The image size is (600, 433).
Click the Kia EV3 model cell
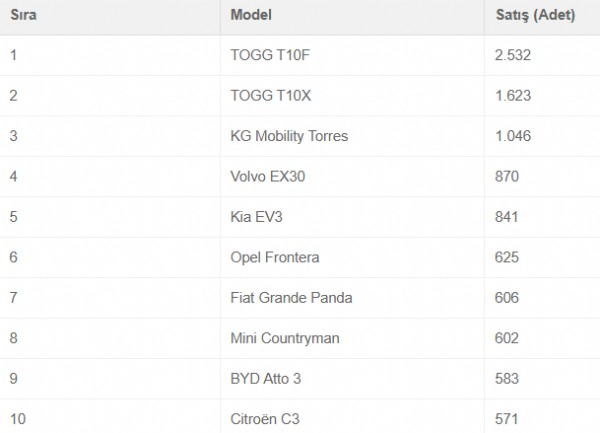coord(256,217)
